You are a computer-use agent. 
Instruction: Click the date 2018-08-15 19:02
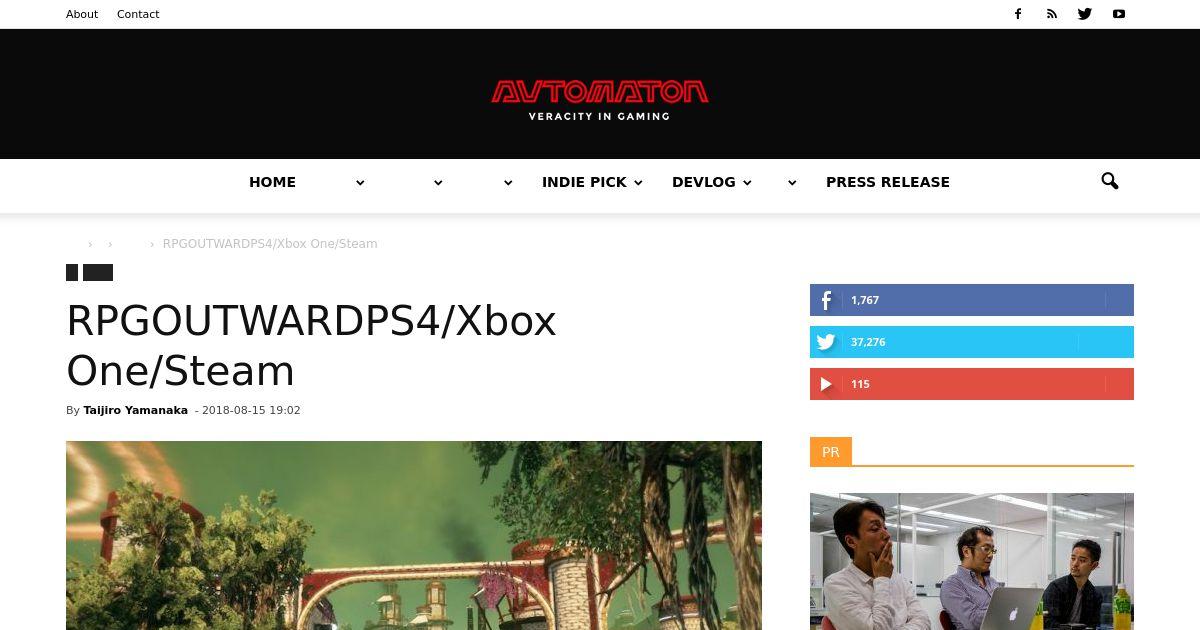[x=251, y=410]
